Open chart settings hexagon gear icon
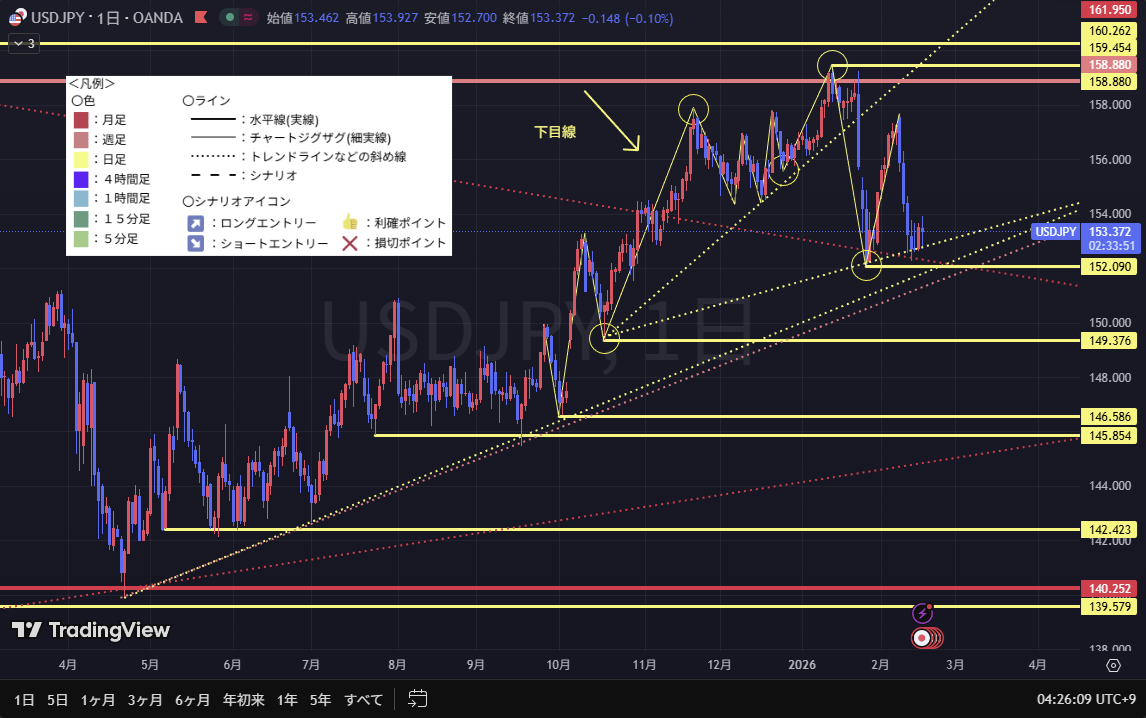The width and height of the screenshot is (1146, 718). pyautogui.click(x=1113, y=665)
